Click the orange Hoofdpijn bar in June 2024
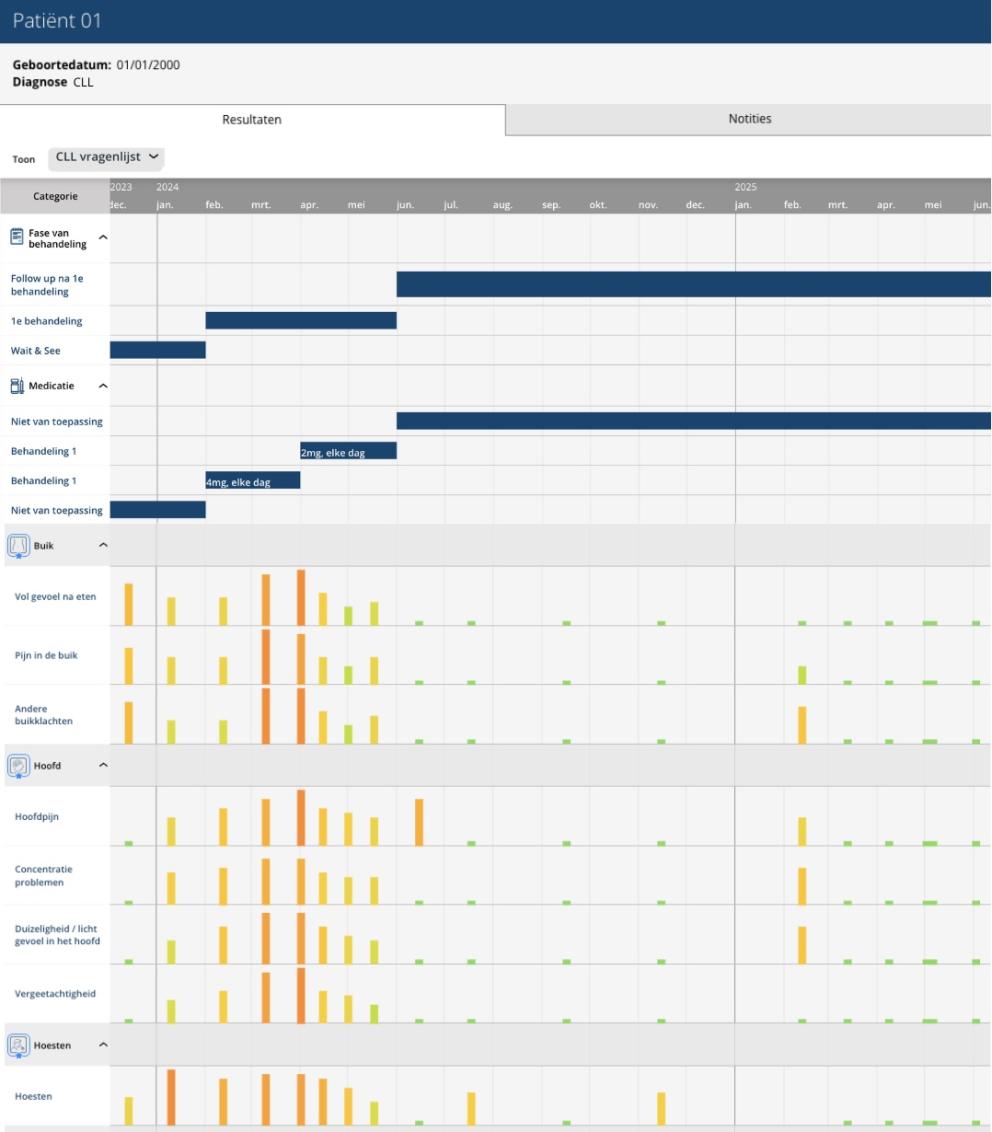992x1132 pixels. click(x=419, y=822)
